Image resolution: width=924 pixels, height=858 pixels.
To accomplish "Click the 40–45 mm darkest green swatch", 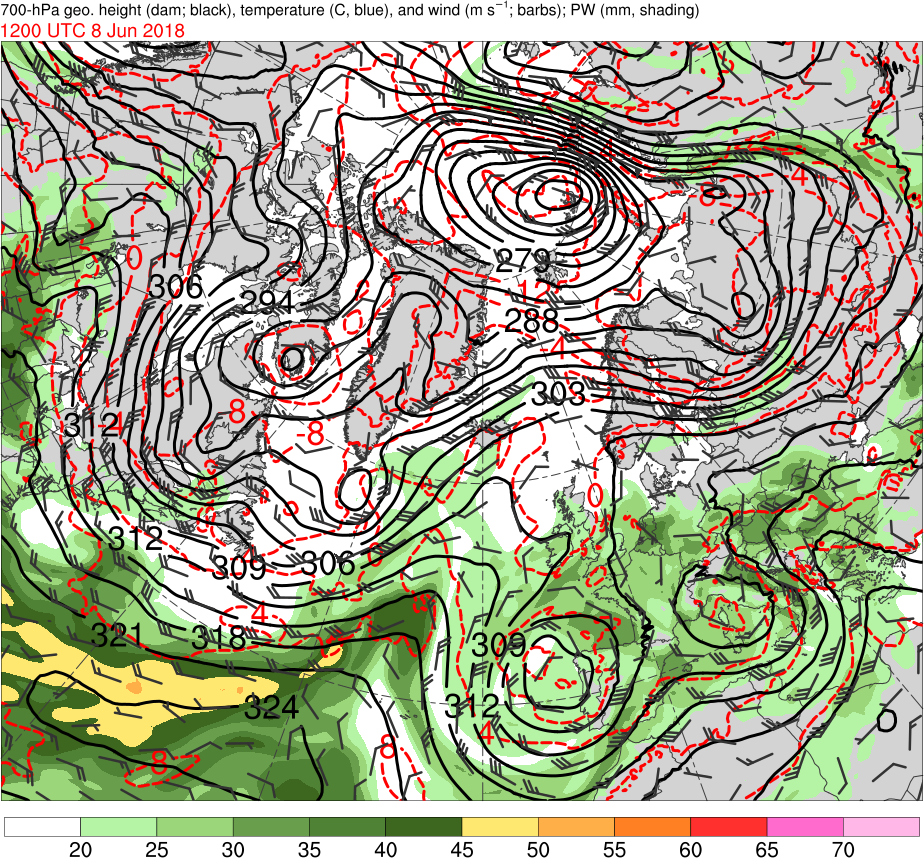I will [x=424, y=827].
